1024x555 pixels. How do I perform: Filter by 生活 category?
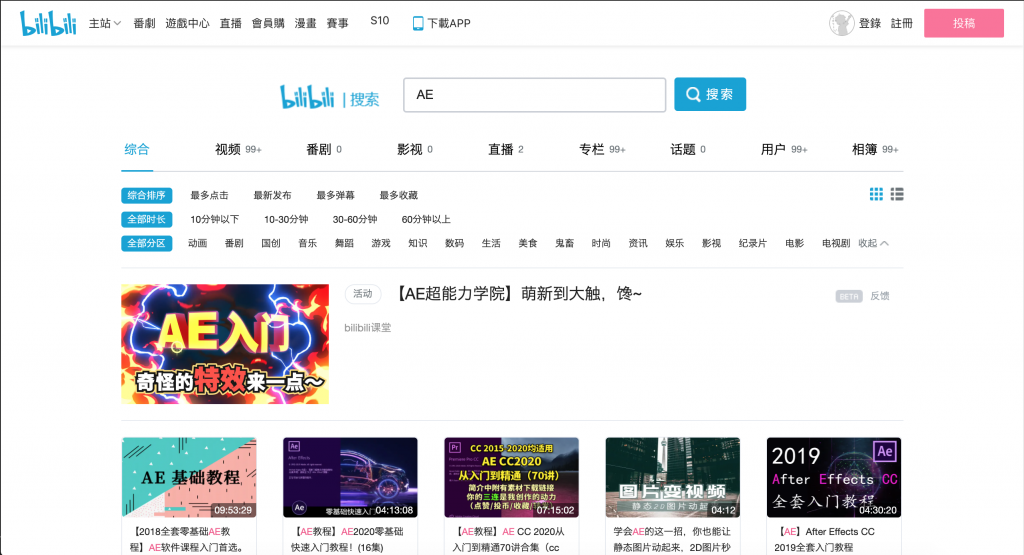(x=491, y=244)
